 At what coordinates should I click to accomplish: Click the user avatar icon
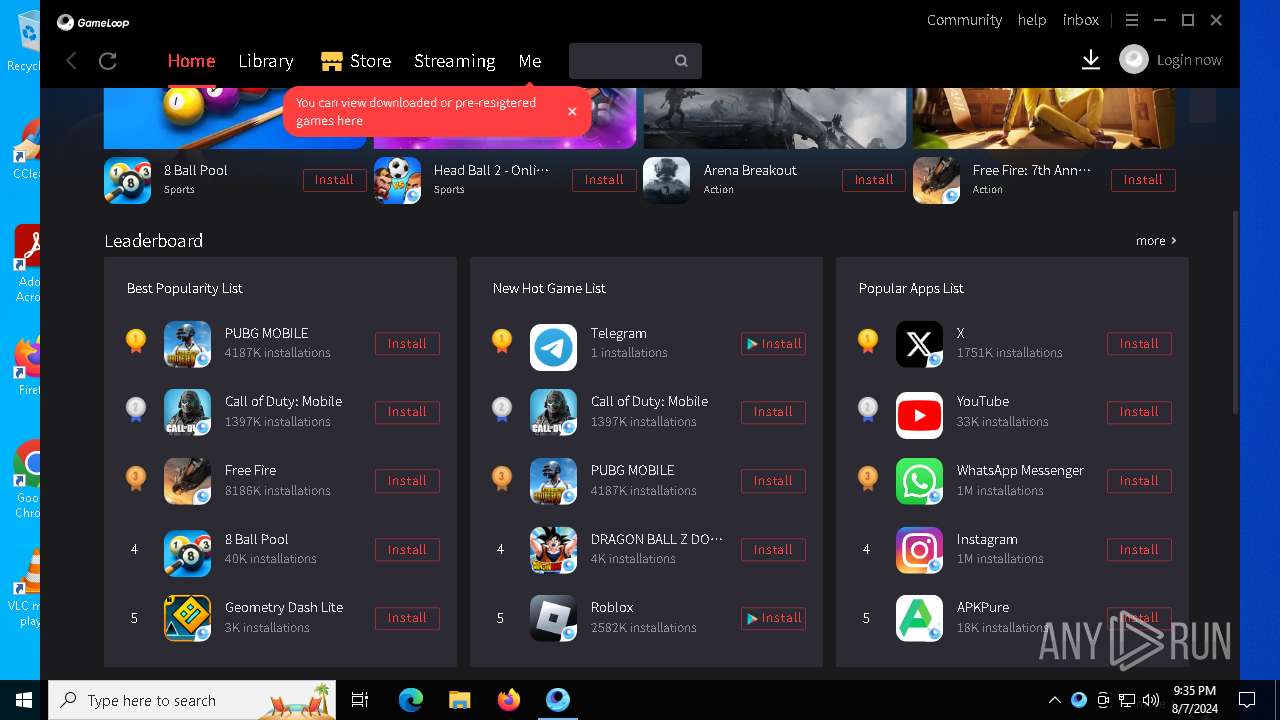pos(1134,60)
